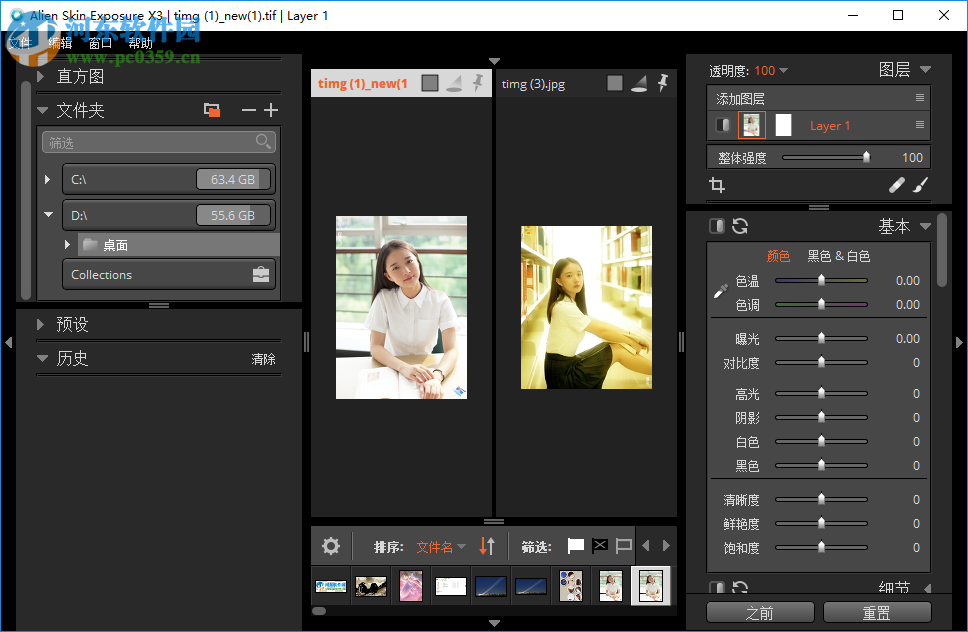Image resolution: width=968 pixels, height=632 pixels.
Task: Open thumbnail strip settings gear
Action: pos(331,546)
